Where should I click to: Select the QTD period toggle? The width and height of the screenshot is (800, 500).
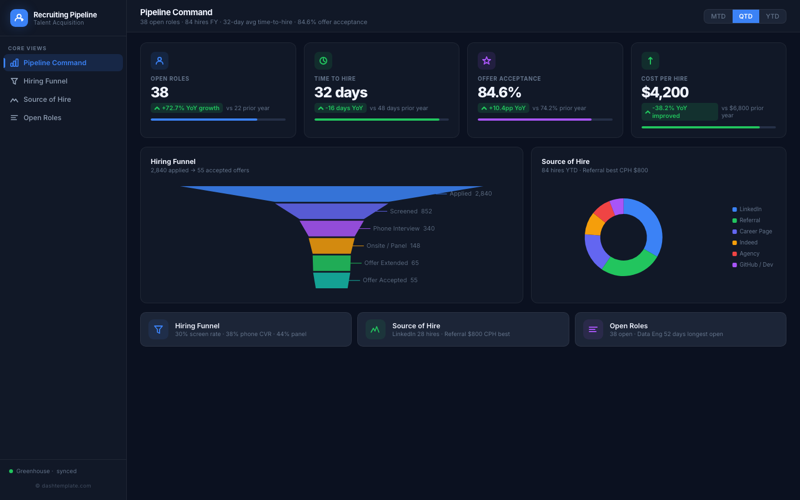click(745, 16)
